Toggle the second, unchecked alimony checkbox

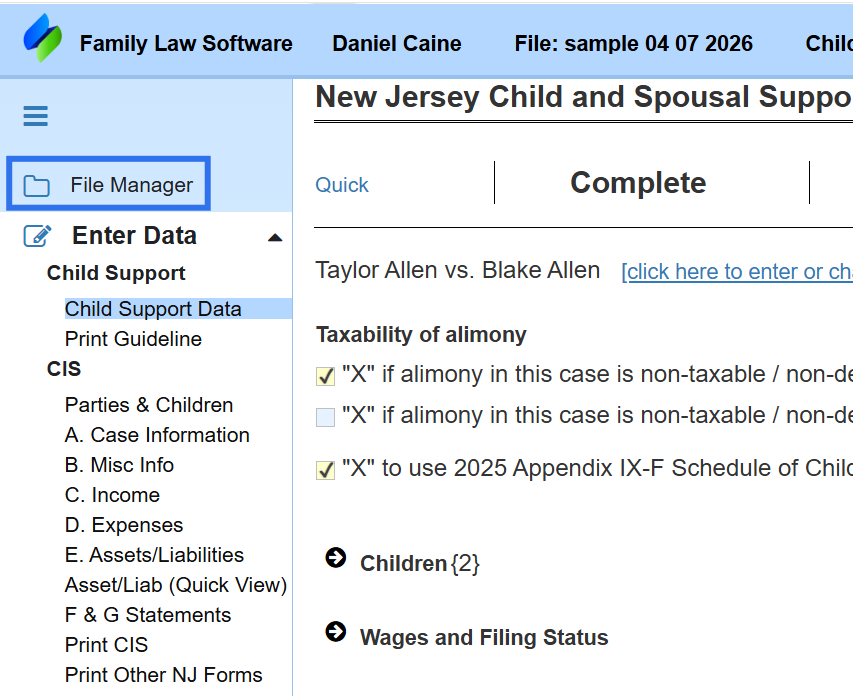(x=325, y=417)
